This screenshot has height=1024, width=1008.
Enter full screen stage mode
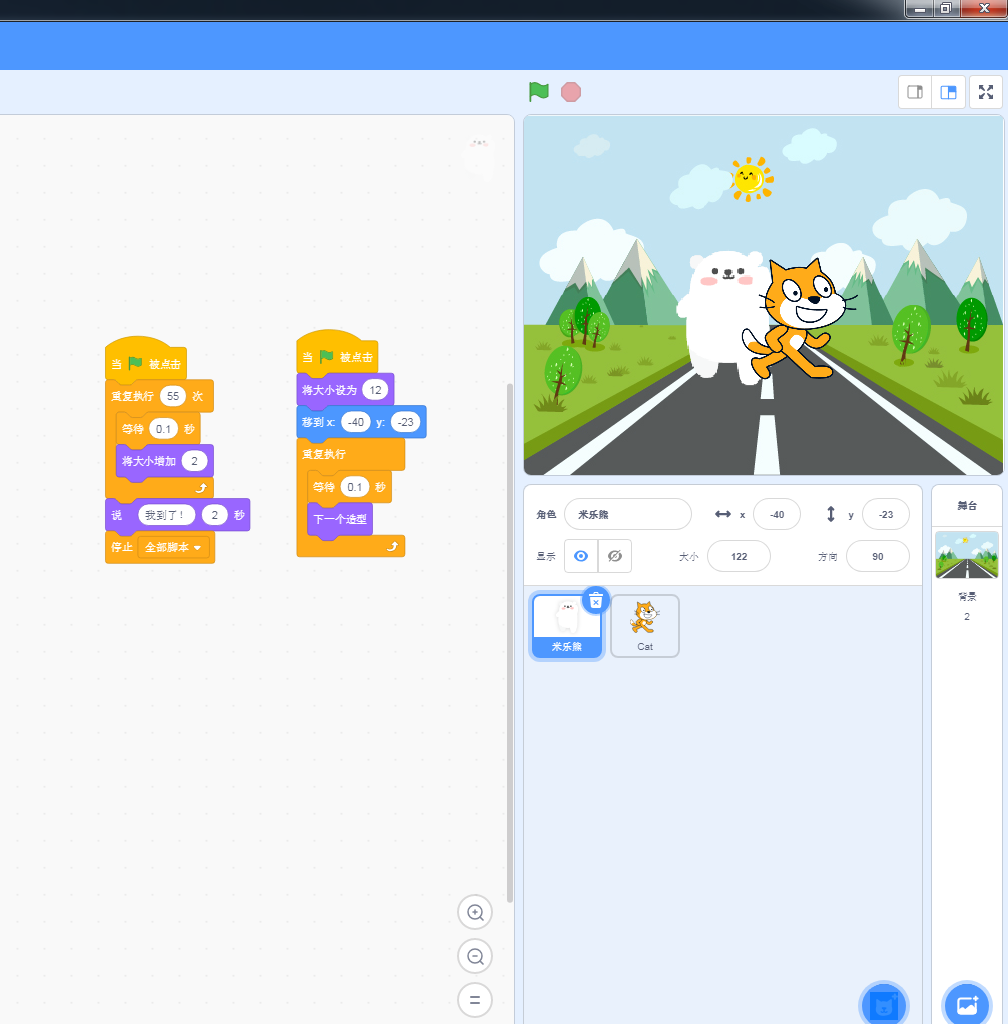(x=986, y=92)
